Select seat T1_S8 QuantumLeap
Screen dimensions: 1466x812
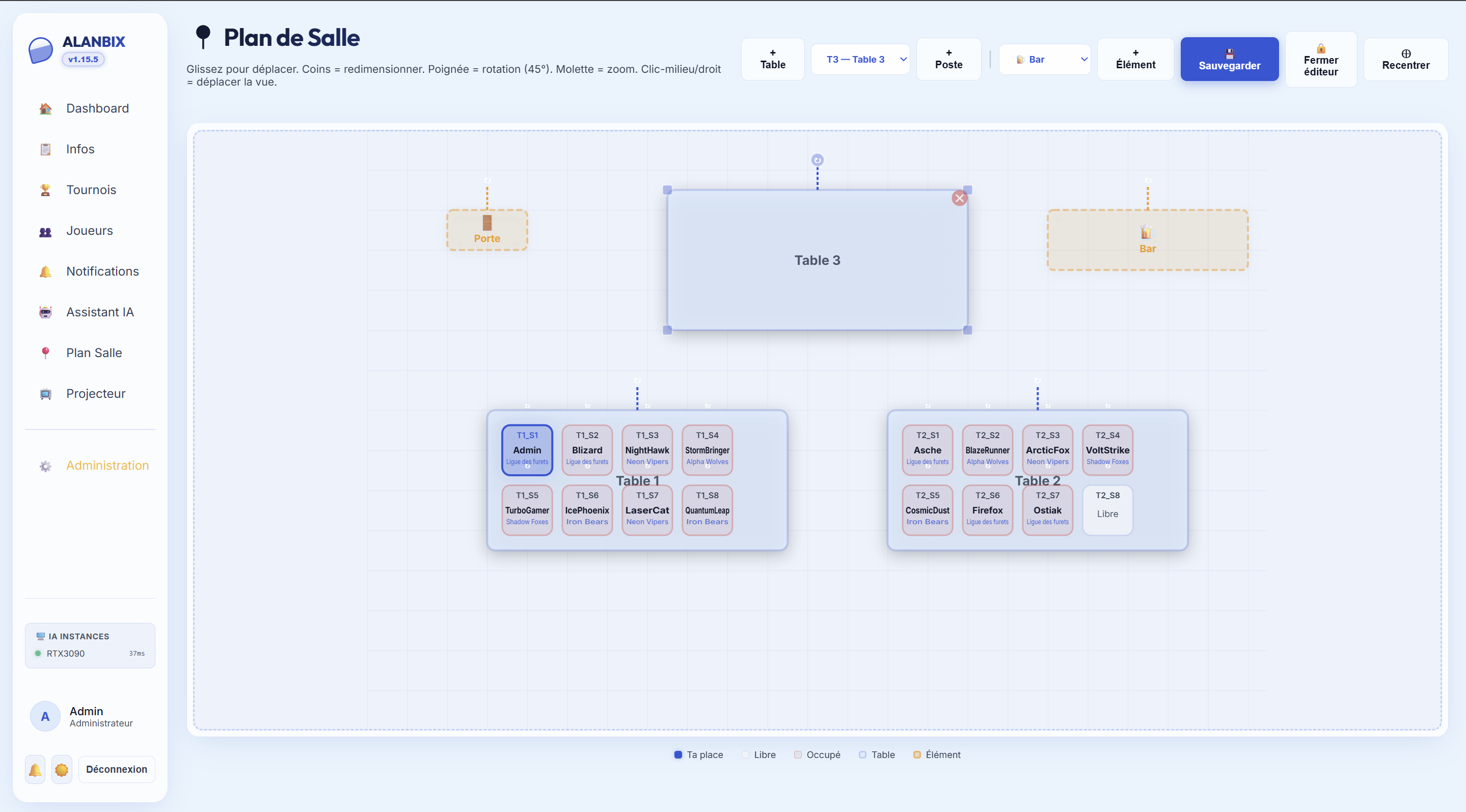click(707, 510)
